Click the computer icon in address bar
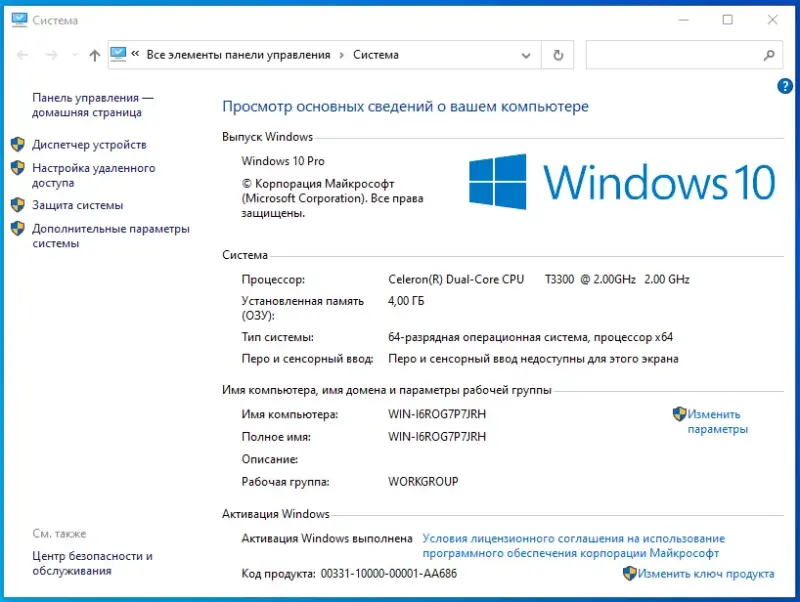Image resolution: width=800 pixels, height=602 pixels. point(118,55)
